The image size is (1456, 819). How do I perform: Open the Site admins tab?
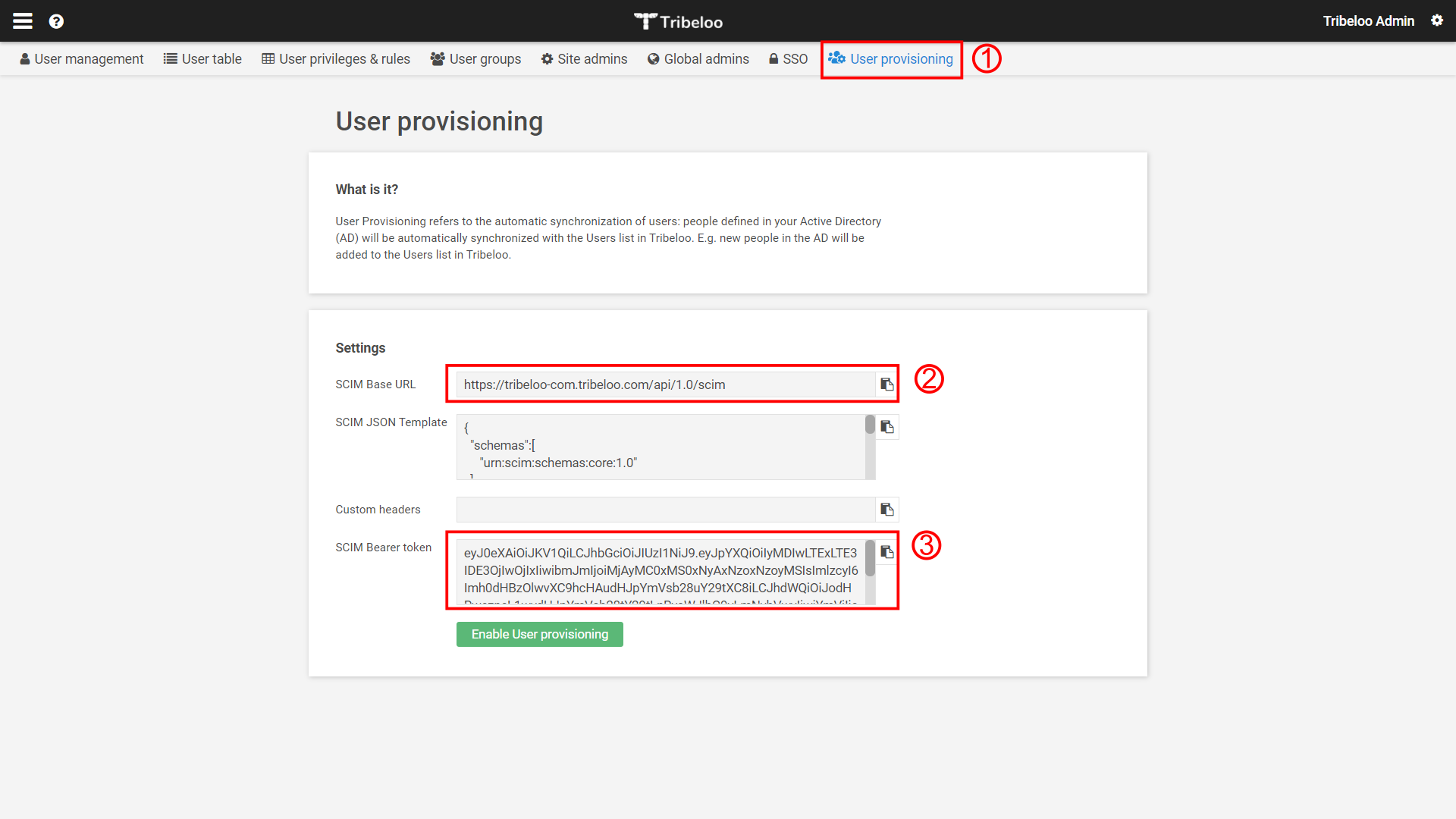pyautogui.click(x=584, y=59)
